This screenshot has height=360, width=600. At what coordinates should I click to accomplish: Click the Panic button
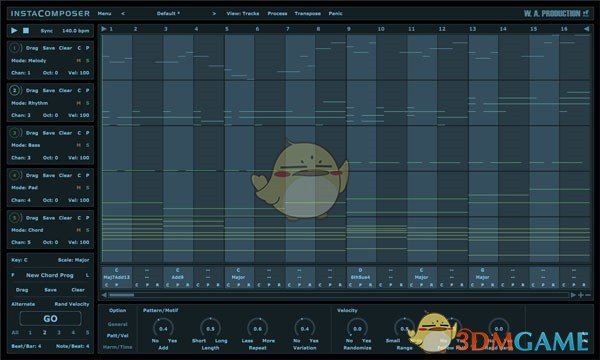[336, 13]
